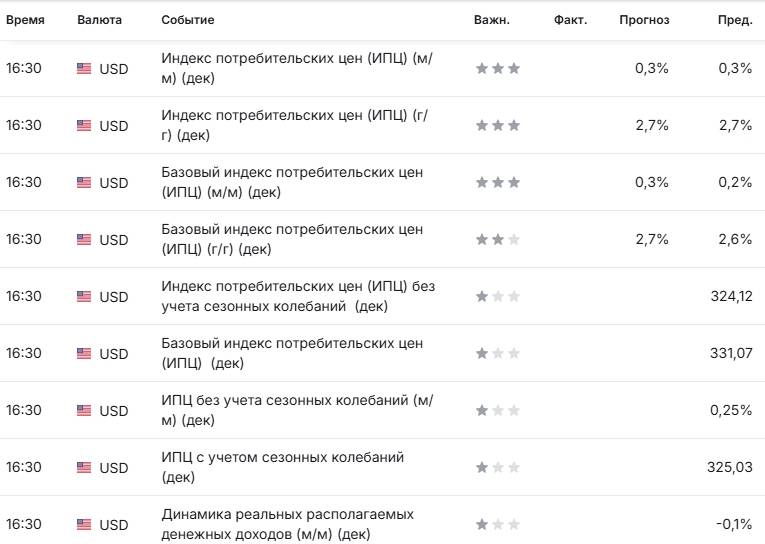Click the Важн. column header

[491, 20]
